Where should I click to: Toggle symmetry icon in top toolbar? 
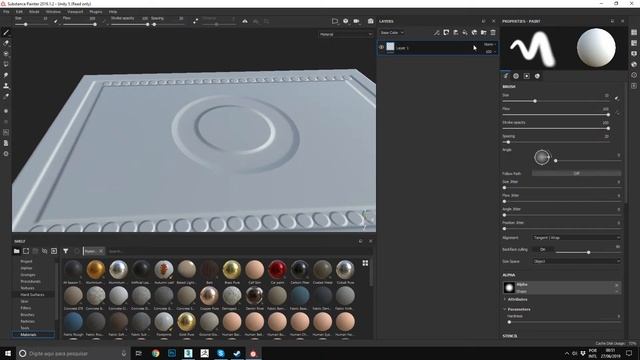coord(245,21)
